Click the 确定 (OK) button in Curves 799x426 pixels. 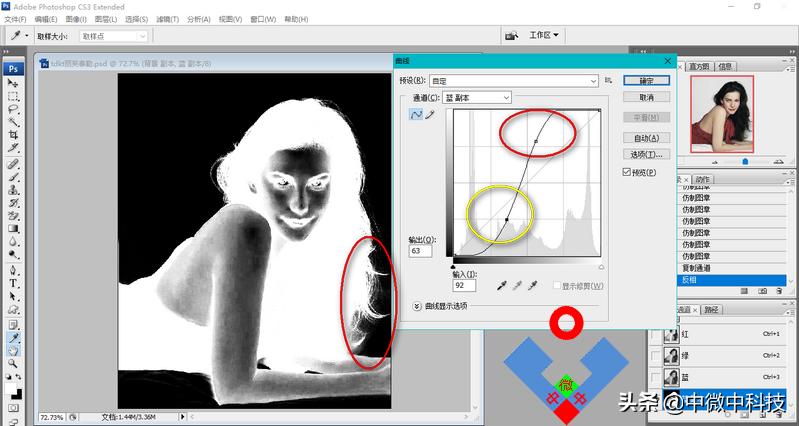(x=645, y=80)
